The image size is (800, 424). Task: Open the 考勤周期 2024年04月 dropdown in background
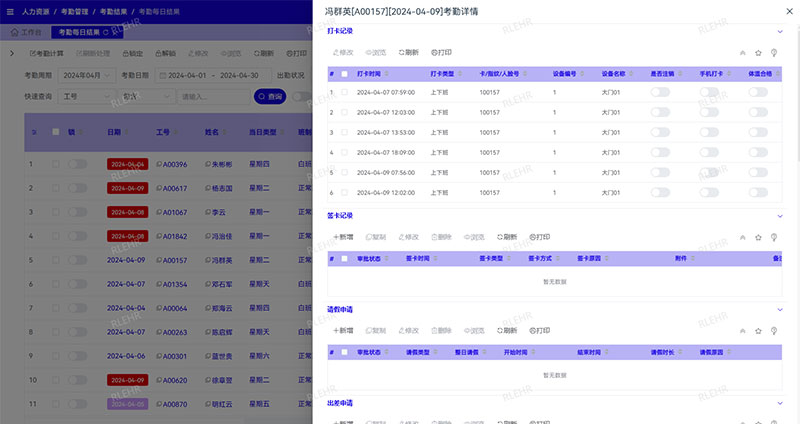86,76
